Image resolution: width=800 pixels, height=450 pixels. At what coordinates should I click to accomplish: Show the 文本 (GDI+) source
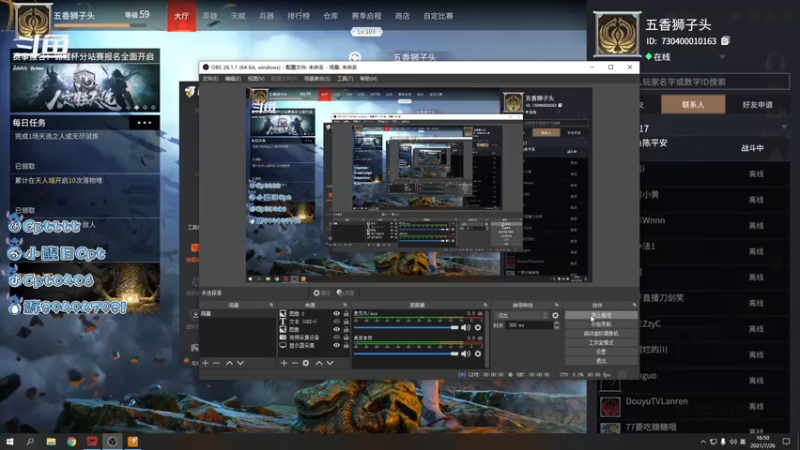click(x=336, y=322)
